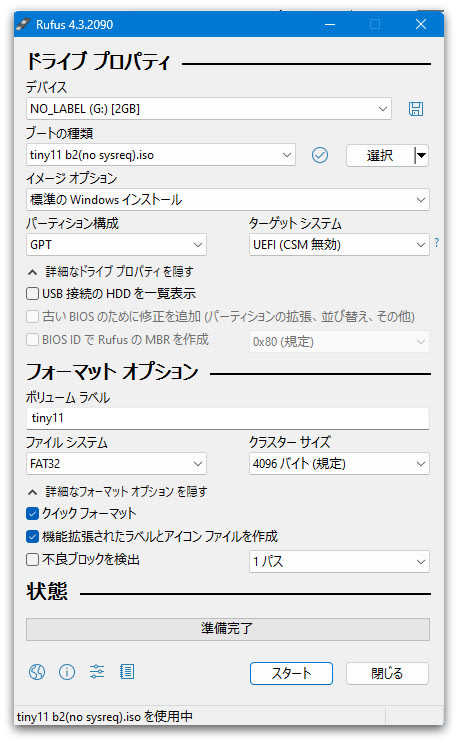Click the 選択 button
Screen dimensions: 458x743
coord(380,155)
